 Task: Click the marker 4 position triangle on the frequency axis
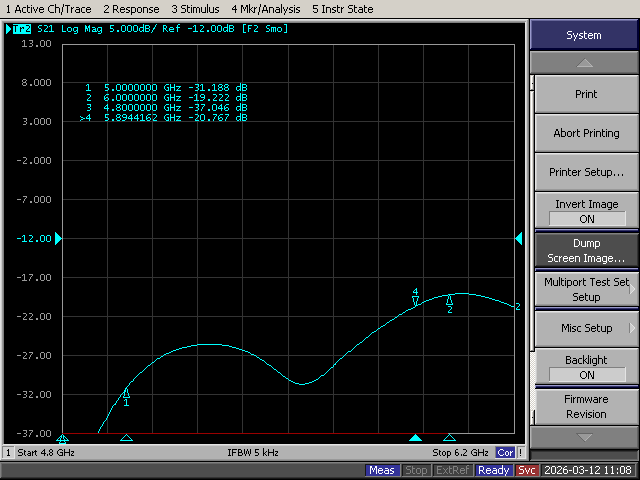point(416,438)
